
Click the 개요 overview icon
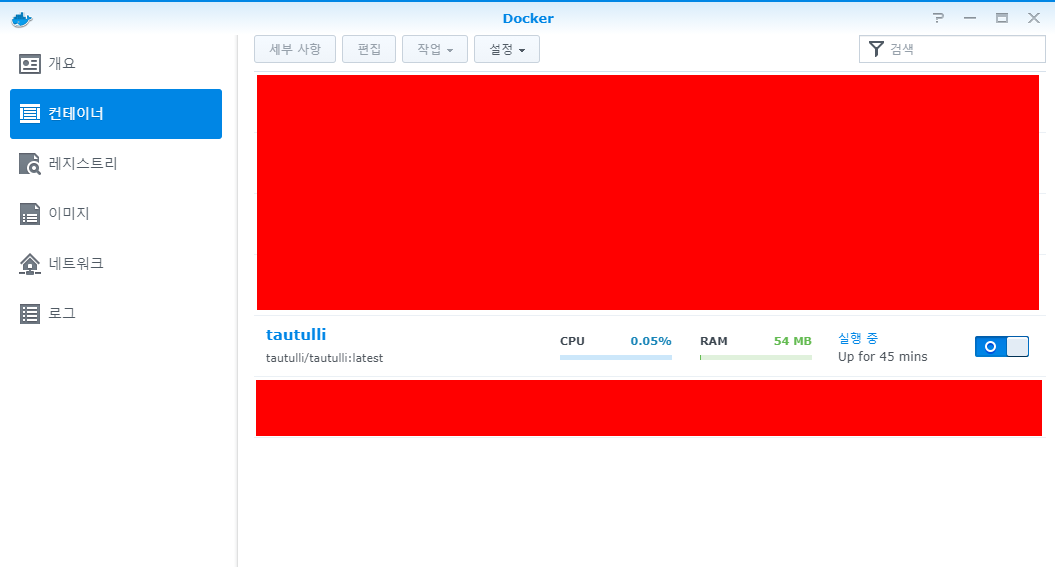point(30,64)
